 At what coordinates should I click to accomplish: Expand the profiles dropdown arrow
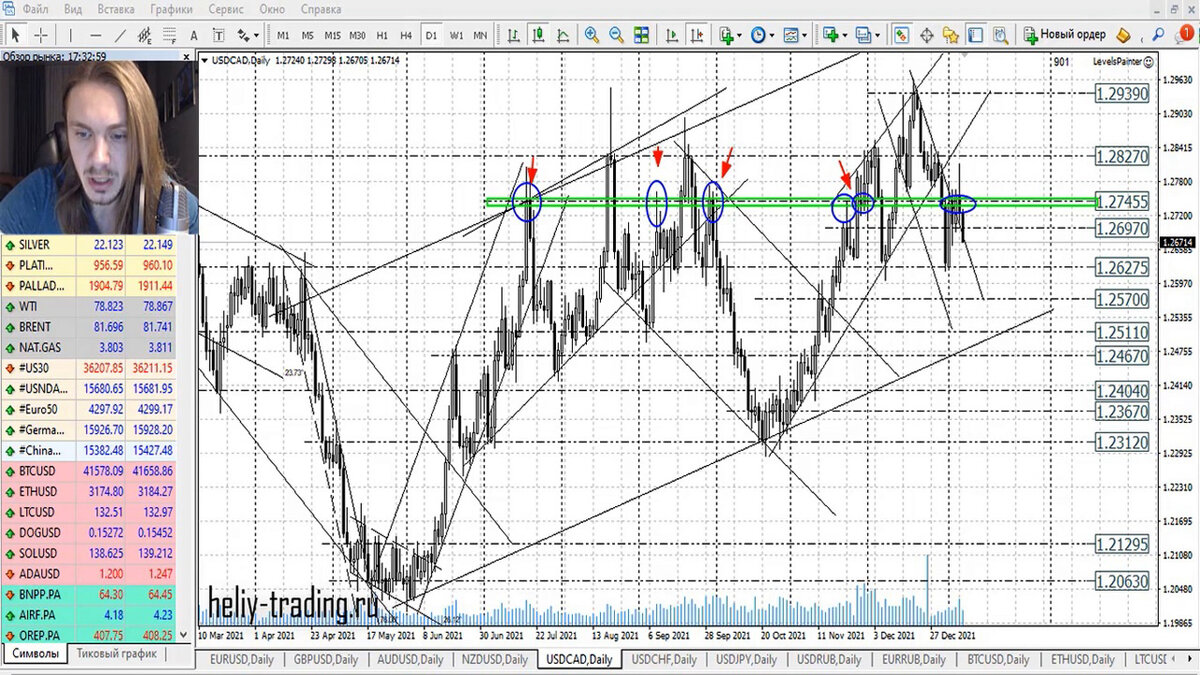click(877, 35)
